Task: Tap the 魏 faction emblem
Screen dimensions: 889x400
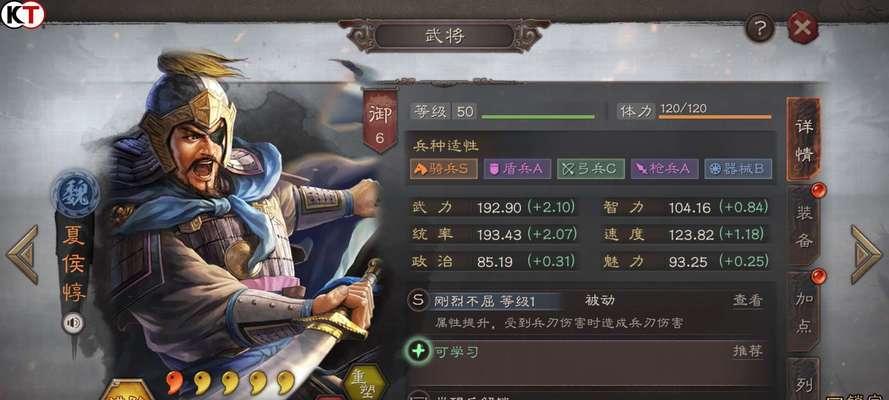Action: tap(75, 193)
